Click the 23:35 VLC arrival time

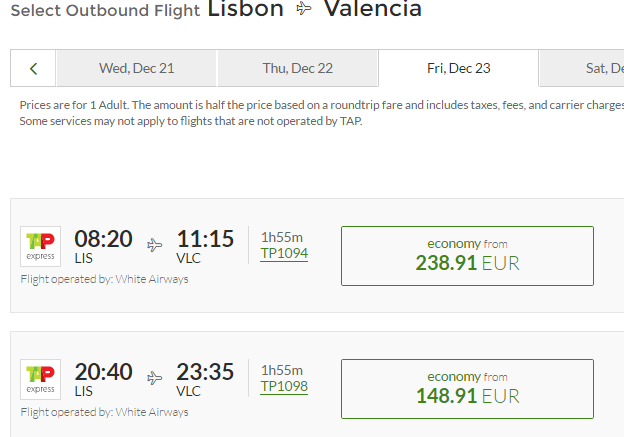point(205,372)
